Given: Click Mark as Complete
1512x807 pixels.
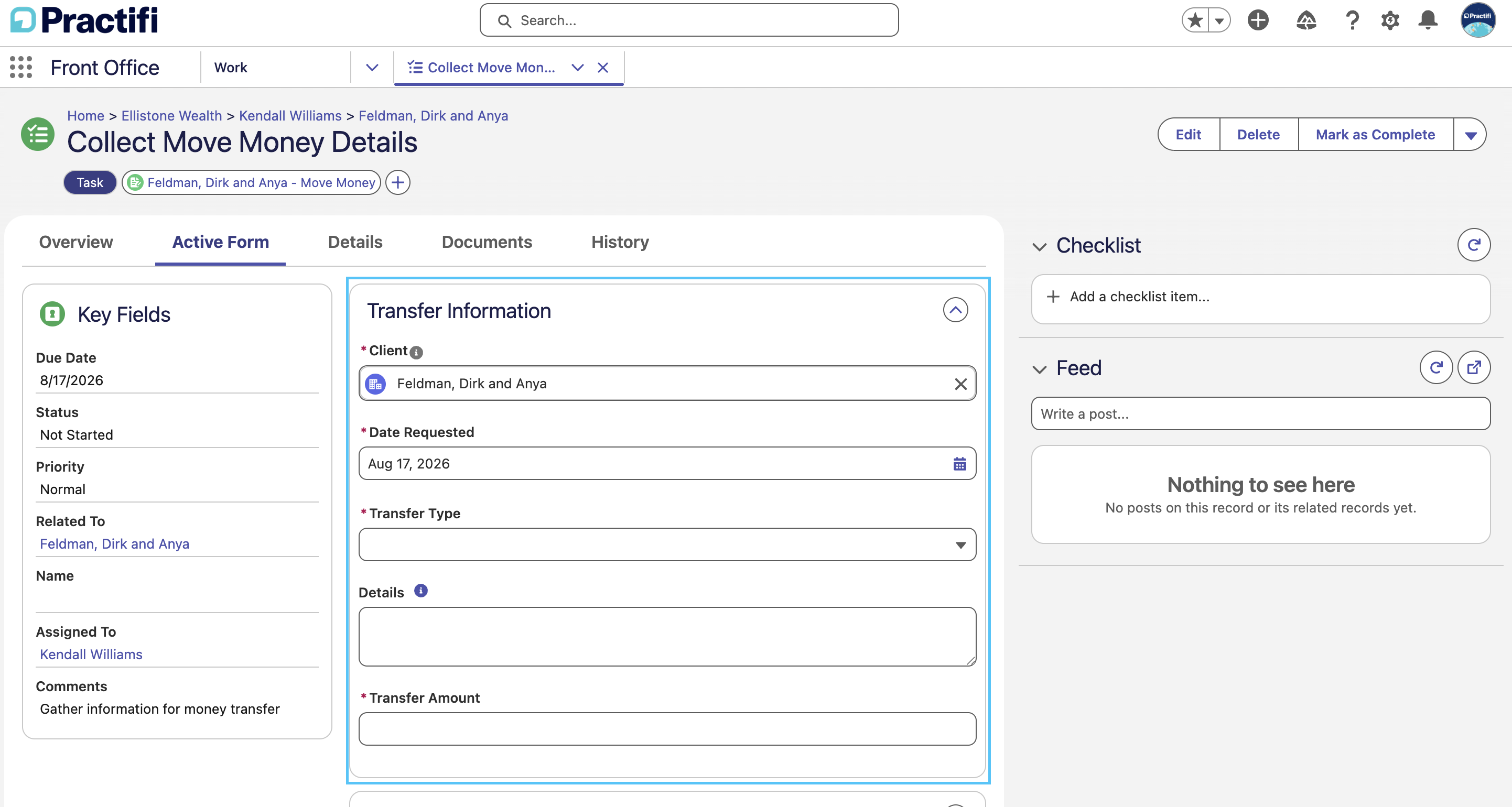Looking at the screenshot, I should point(1375,134).
